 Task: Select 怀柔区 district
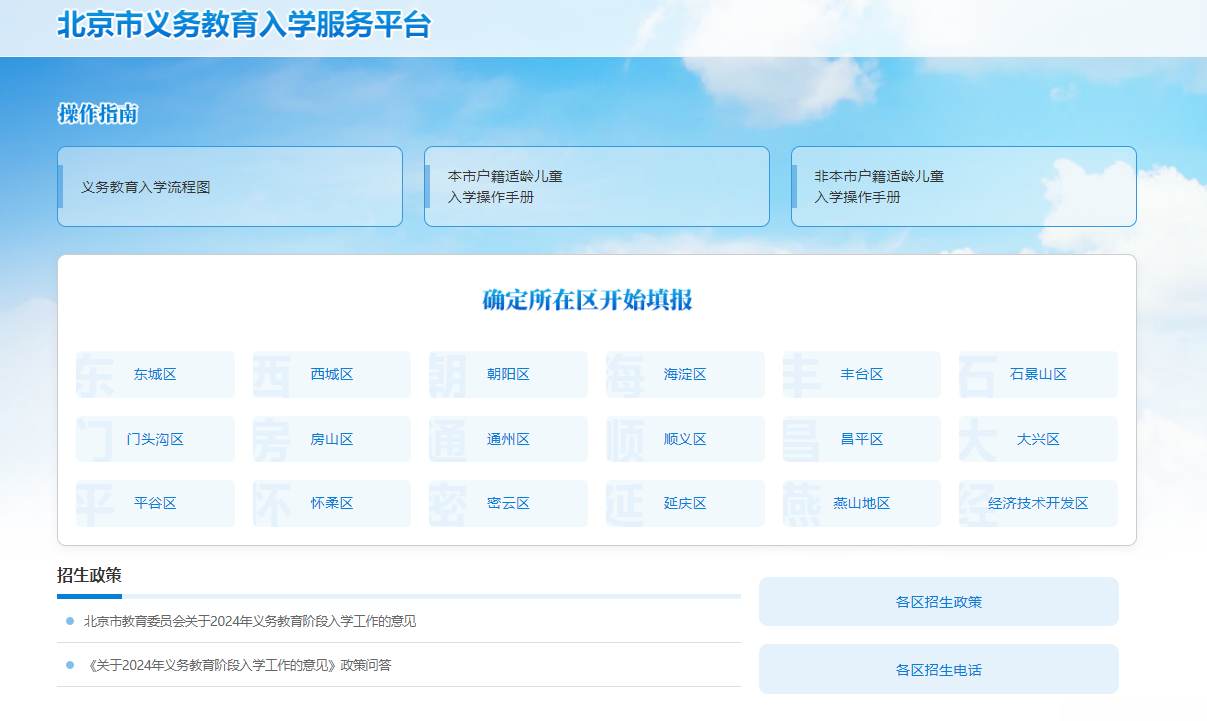tap(332, 503)
